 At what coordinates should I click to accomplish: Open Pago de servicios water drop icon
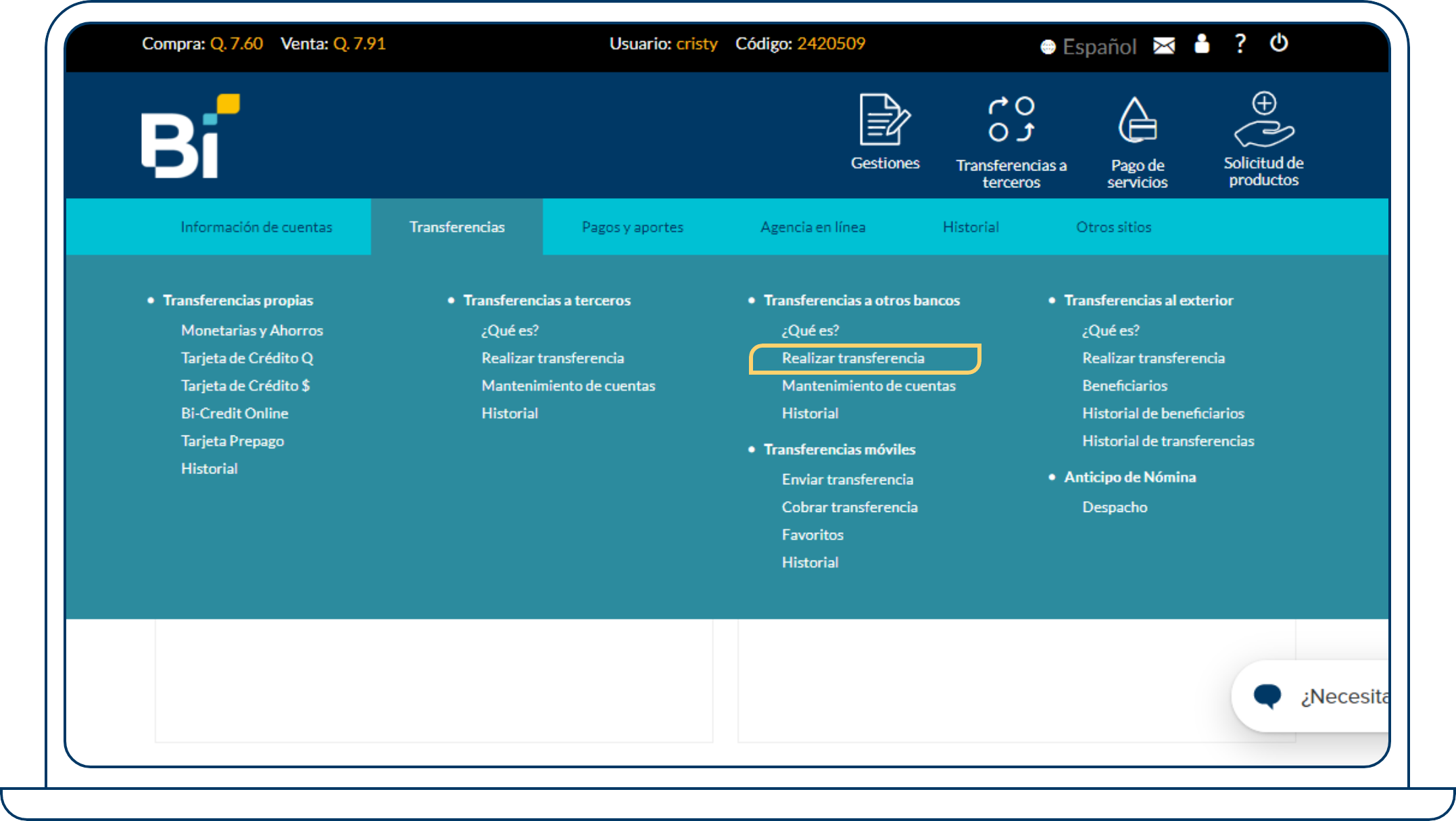pos(1138,120)
